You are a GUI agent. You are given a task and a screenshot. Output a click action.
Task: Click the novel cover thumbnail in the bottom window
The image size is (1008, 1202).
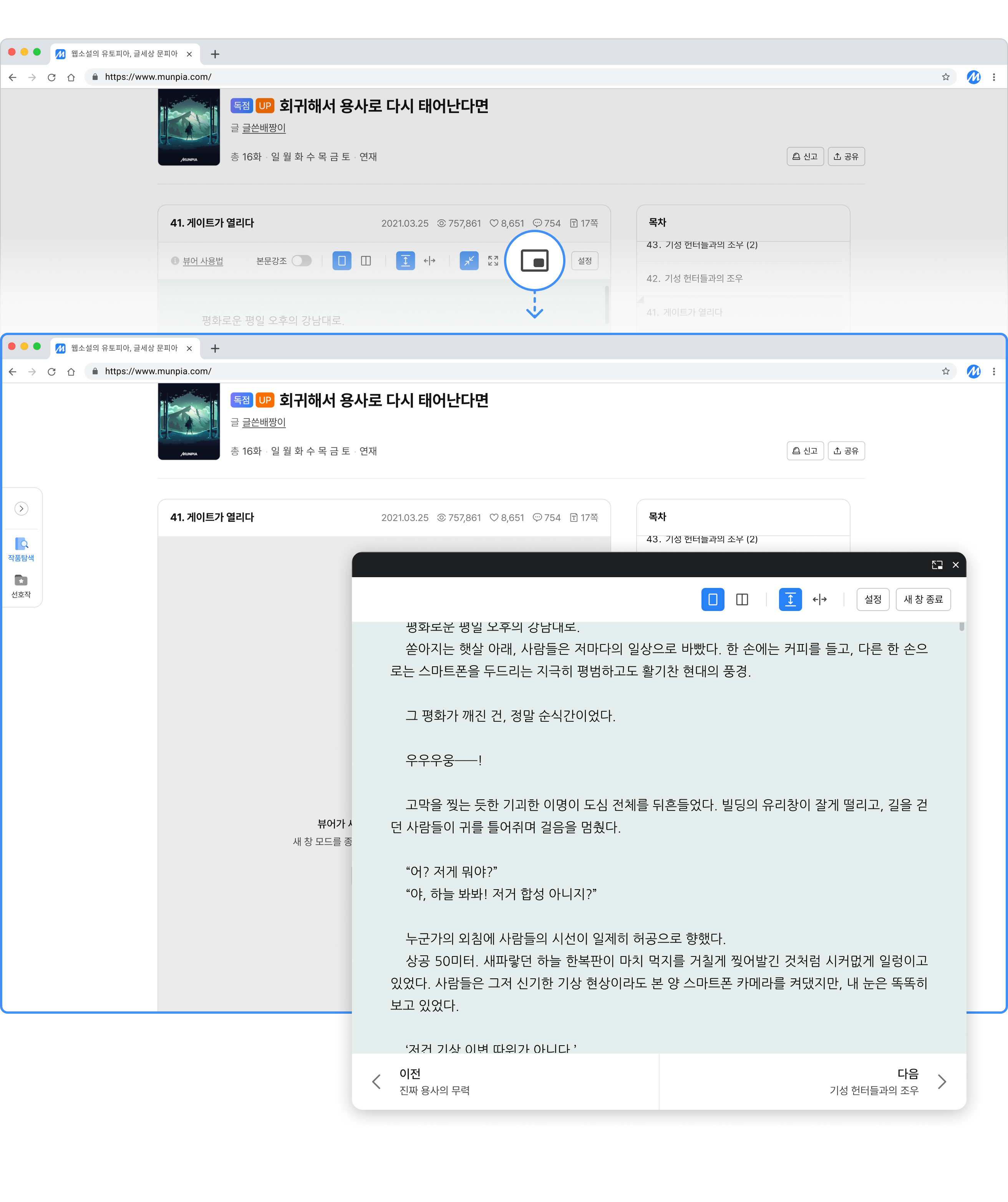pyautogui.click(x=189, y=422)
